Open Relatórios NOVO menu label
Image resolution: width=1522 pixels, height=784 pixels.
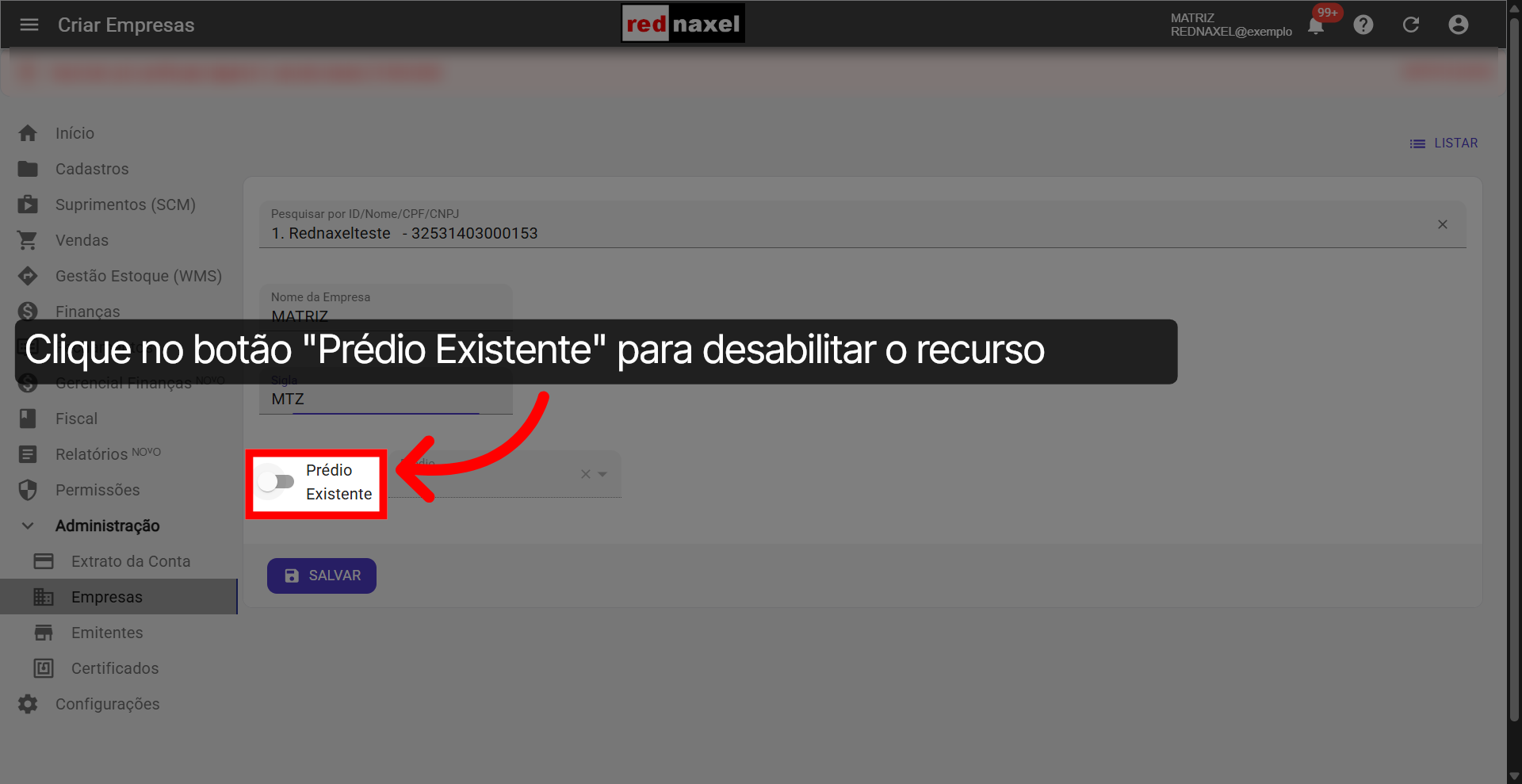pos(108,453)
